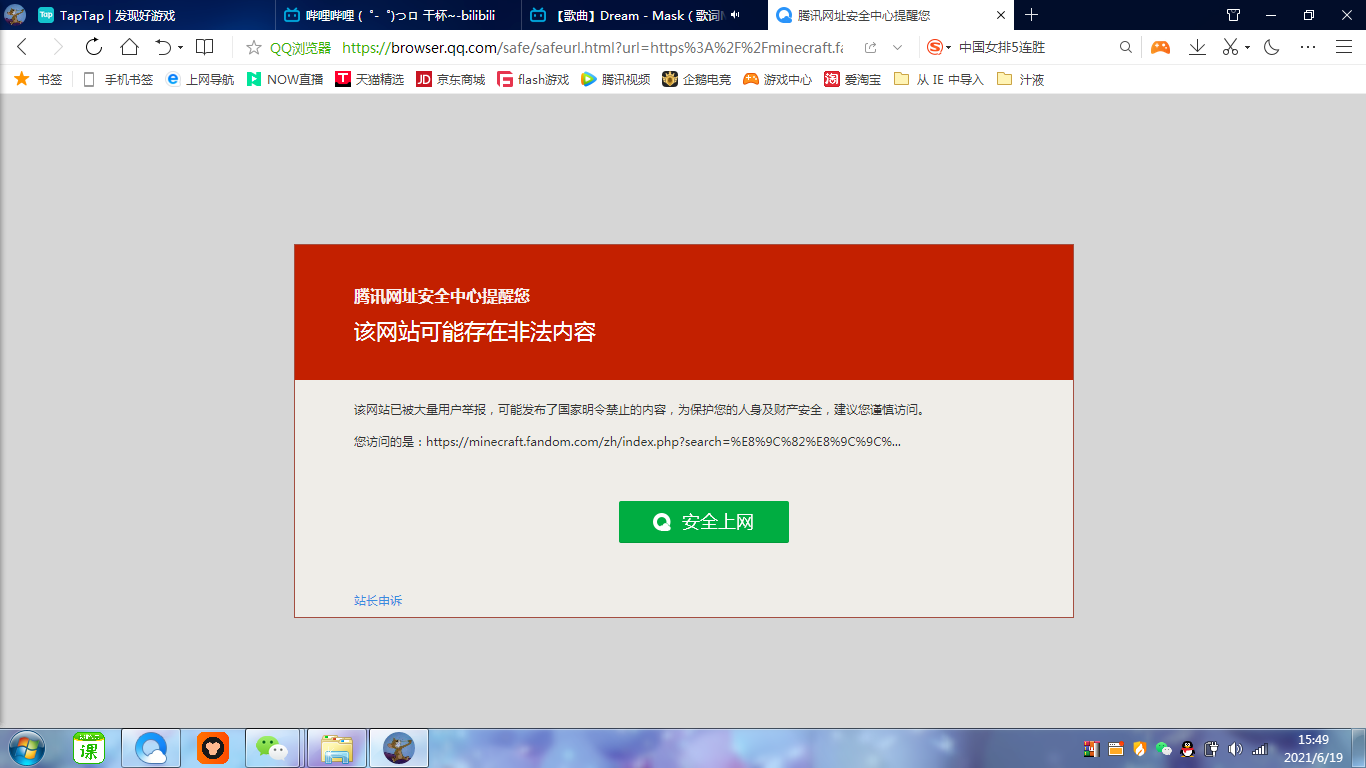The width and height of the screenshot is (1366, 768).
Task: Click the search box with 中国女排5连胜
Action: (x=1030, y=47)
